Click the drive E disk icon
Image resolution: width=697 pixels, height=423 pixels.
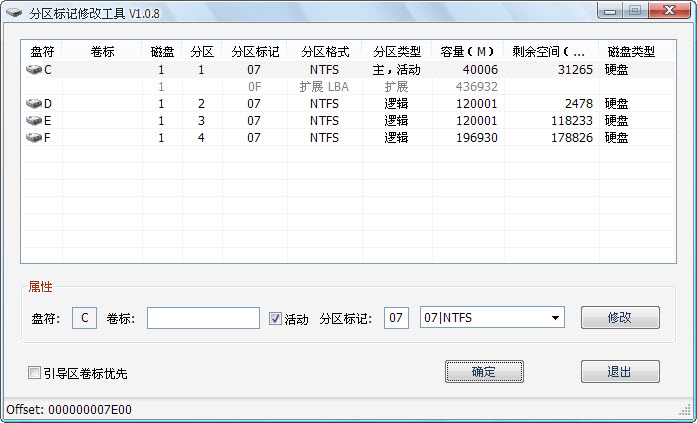pos(34,121)
